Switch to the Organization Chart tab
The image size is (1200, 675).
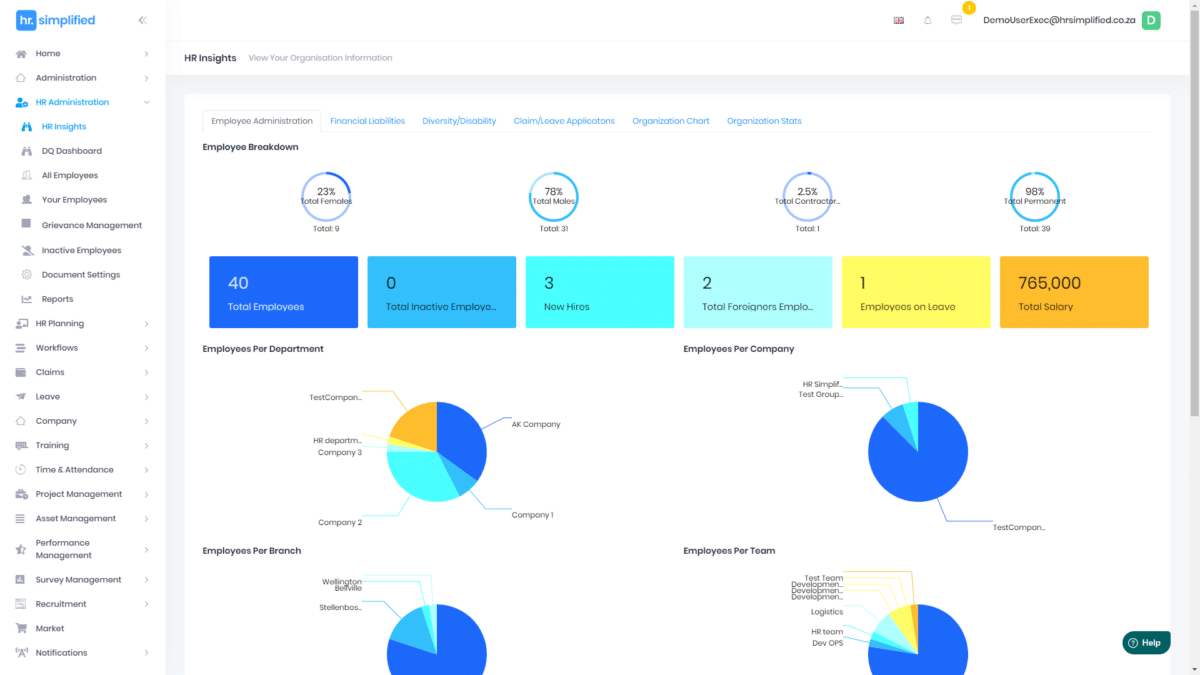tap(671, 121)
